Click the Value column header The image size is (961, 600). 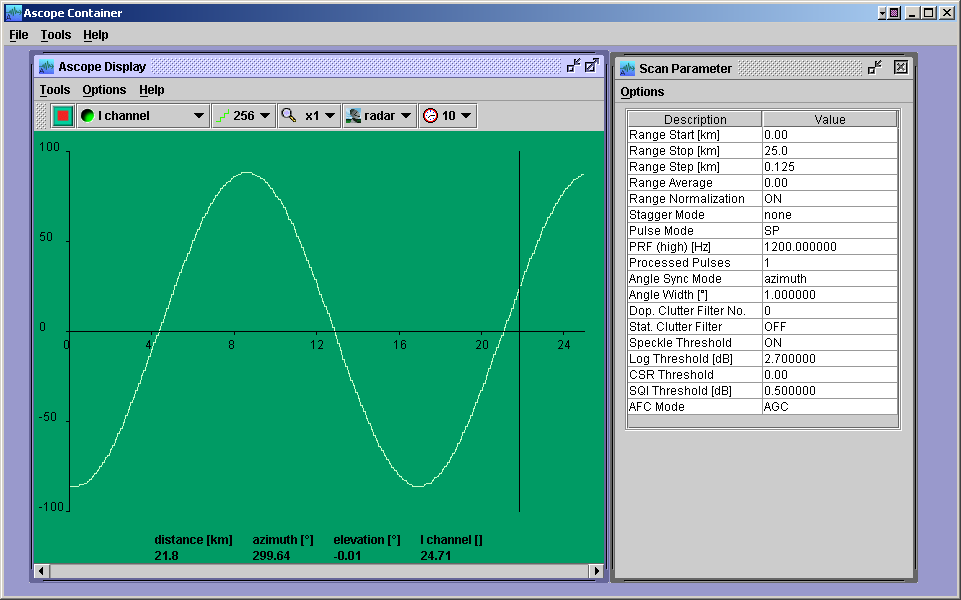(x=830, y=120)
